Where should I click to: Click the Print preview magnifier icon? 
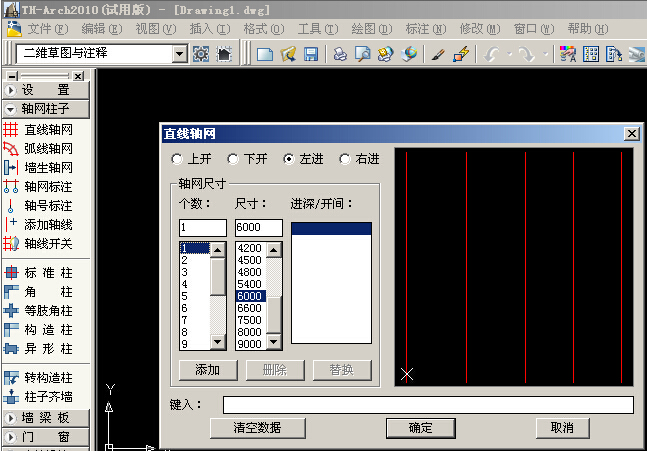tap(362, 54)
